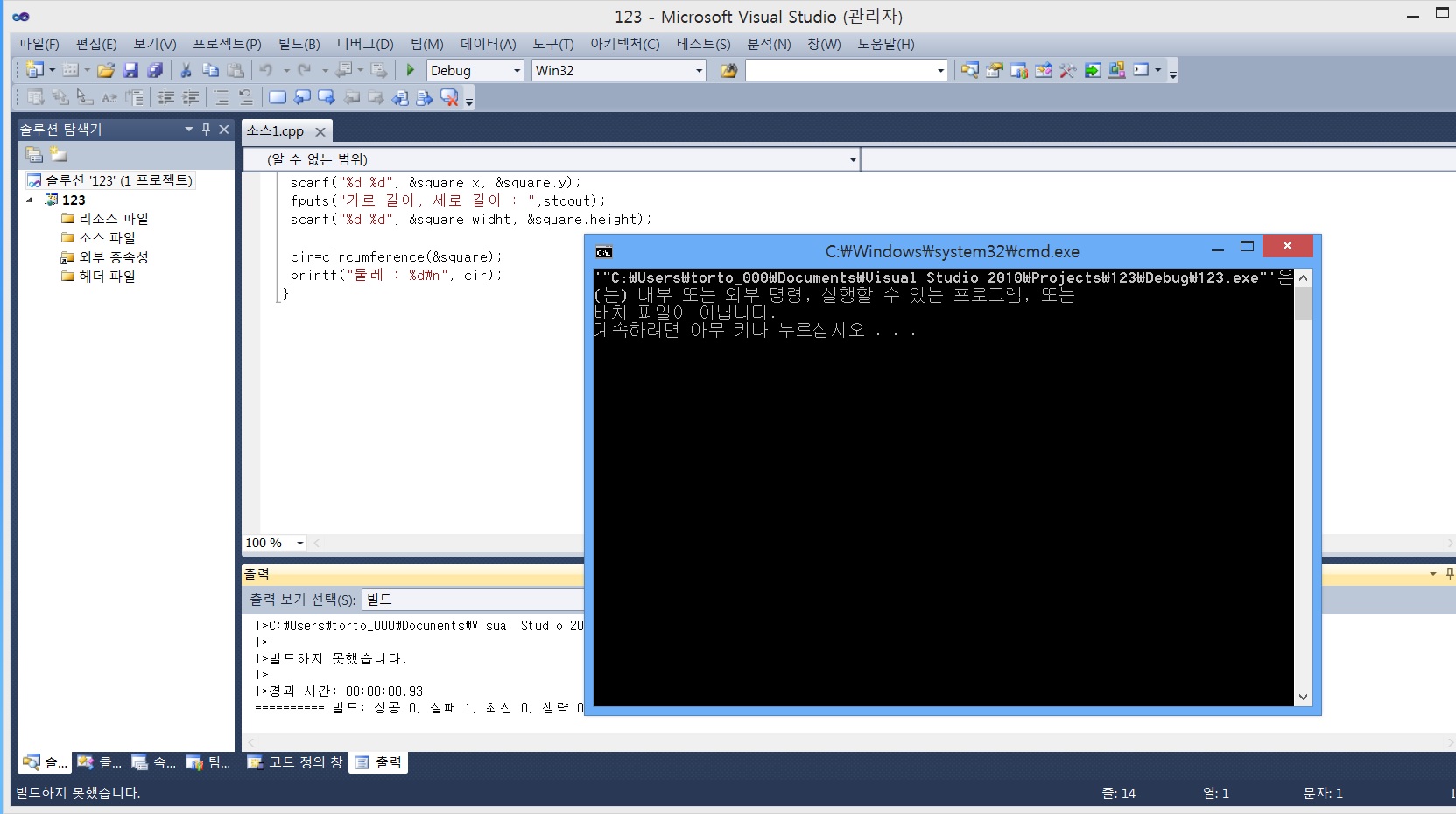Increase line indent with the toolbar icon

coord(190,97)
